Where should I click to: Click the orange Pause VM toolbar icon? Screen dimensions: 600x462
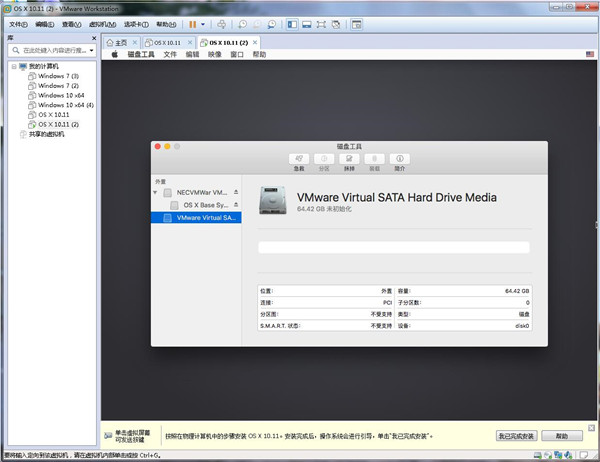[192, 24]
